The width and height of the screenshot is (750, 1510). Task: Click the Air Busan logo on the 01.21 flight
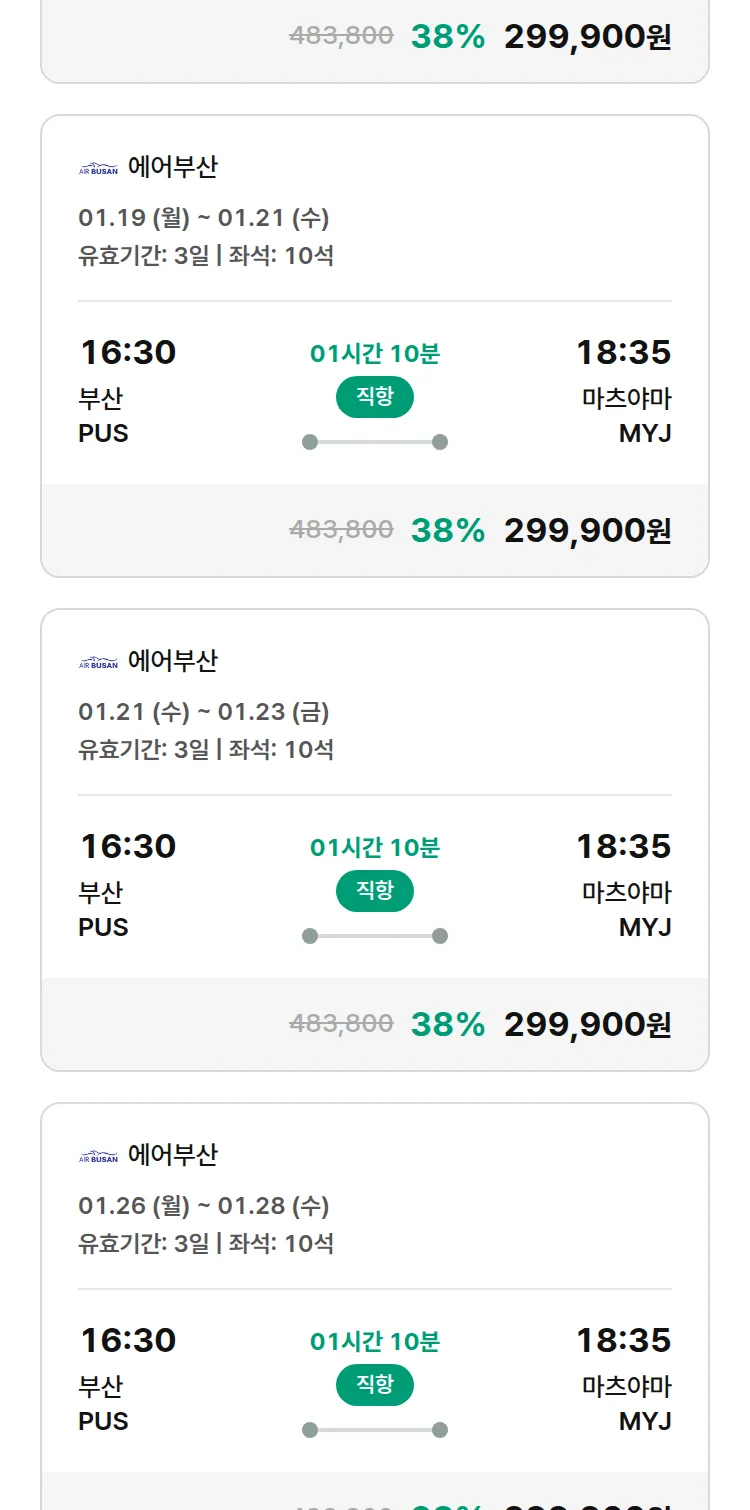pos(98,662)
